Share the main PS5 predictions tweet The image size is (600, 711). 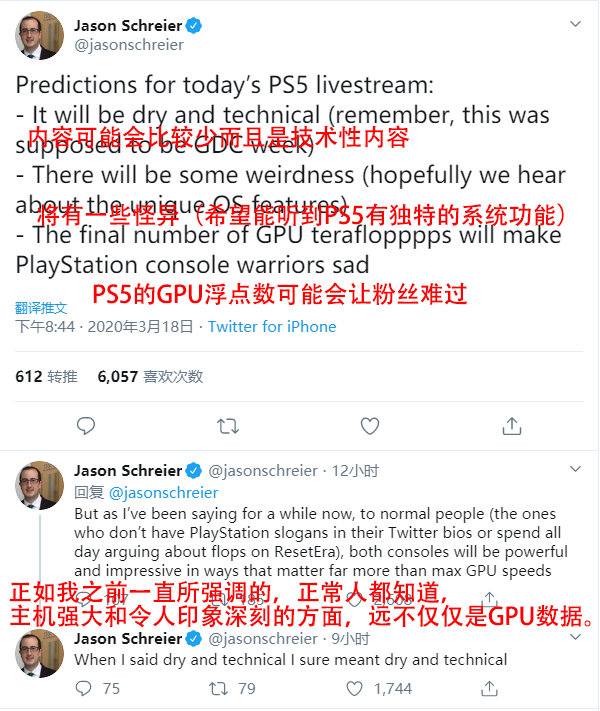pos(512,426)
